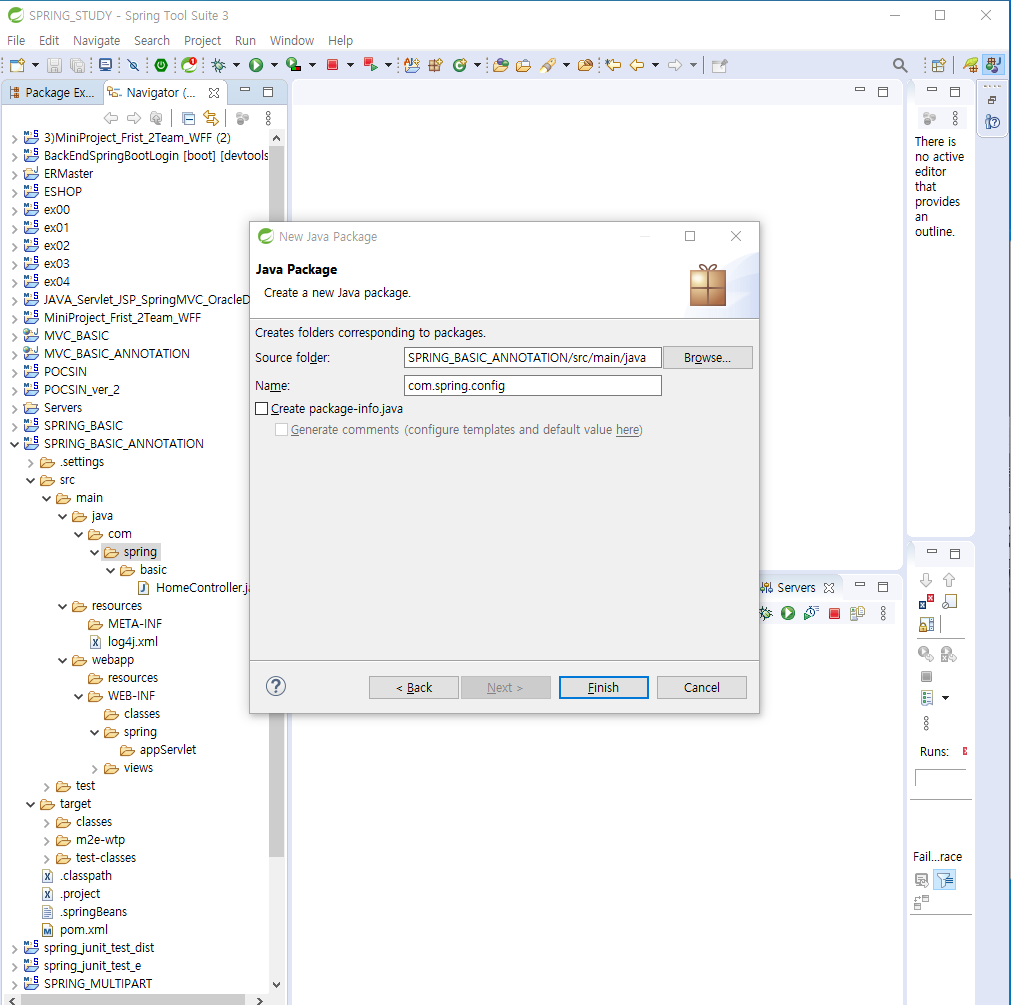Viewport: 1011px width, 1005px height.
Task: Click the Servers view stop server icon
Action: (x=834, y=613)
